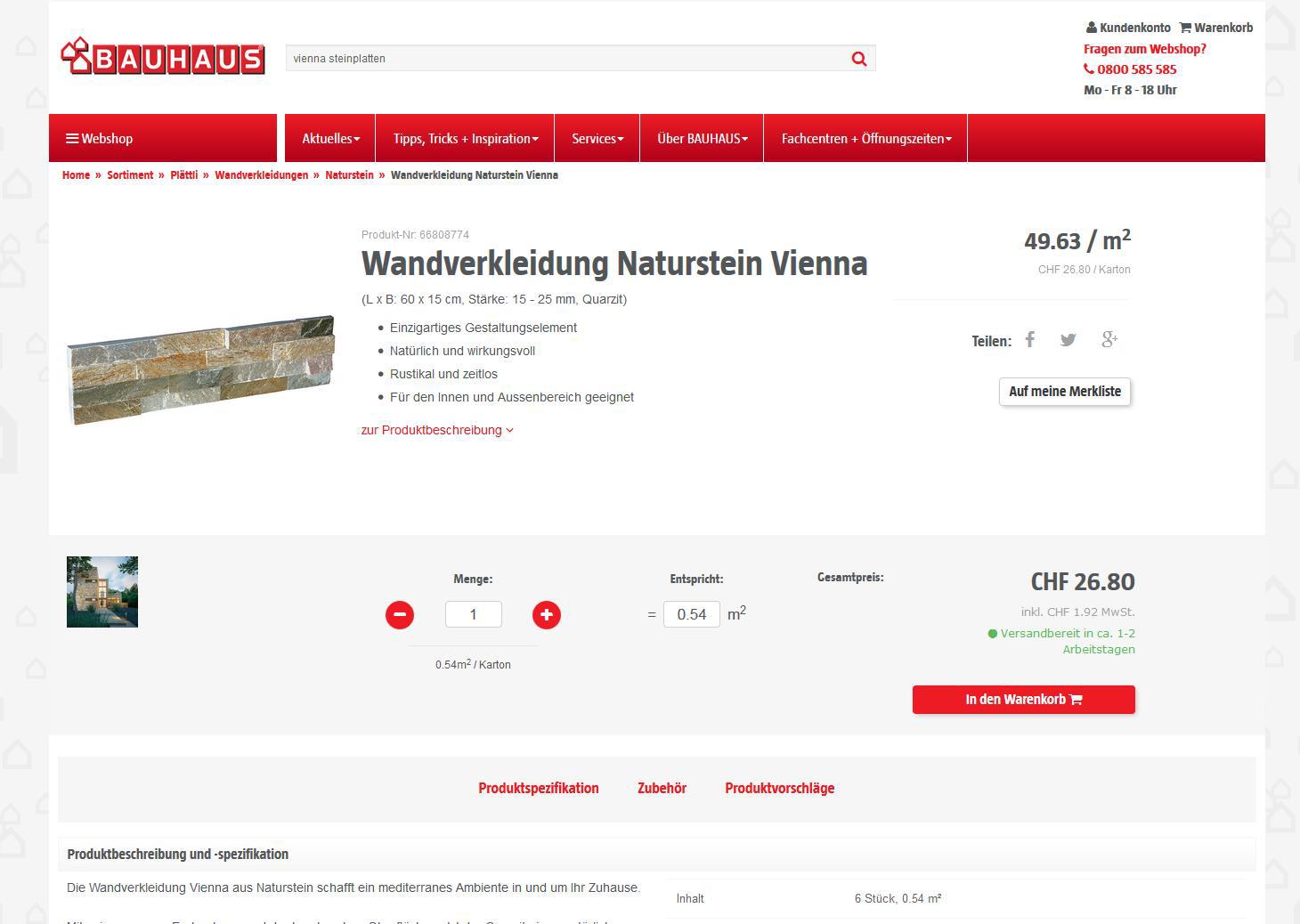Open Warenkorb shopping cart

click(x=1216, y=28)
